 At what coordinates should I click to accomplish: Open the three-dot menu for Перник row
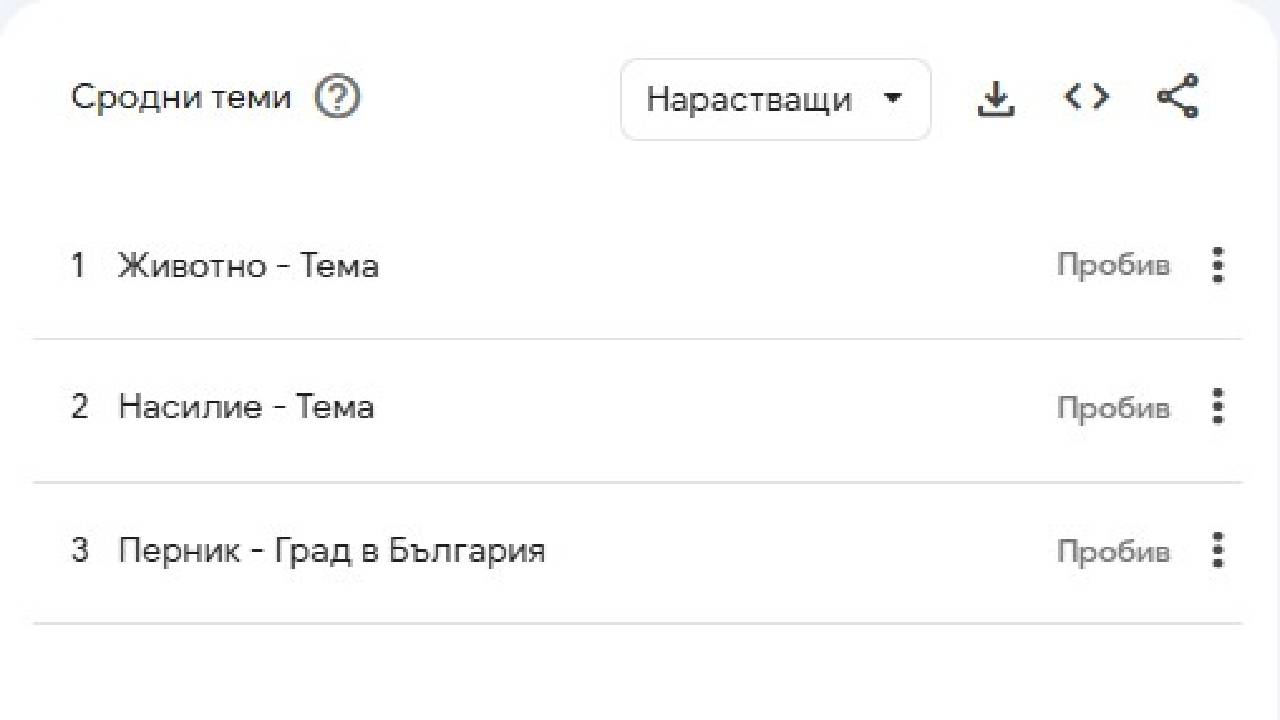1217,550
